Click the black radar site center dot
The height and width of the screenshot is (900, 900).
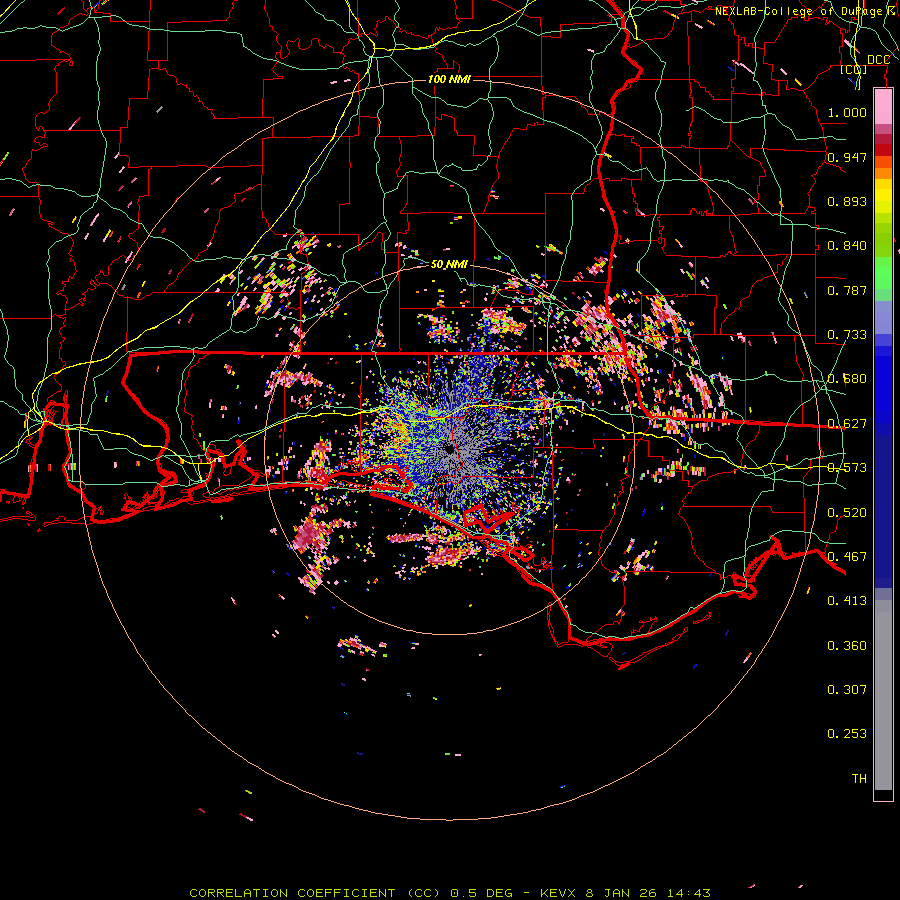pos(449,450)
